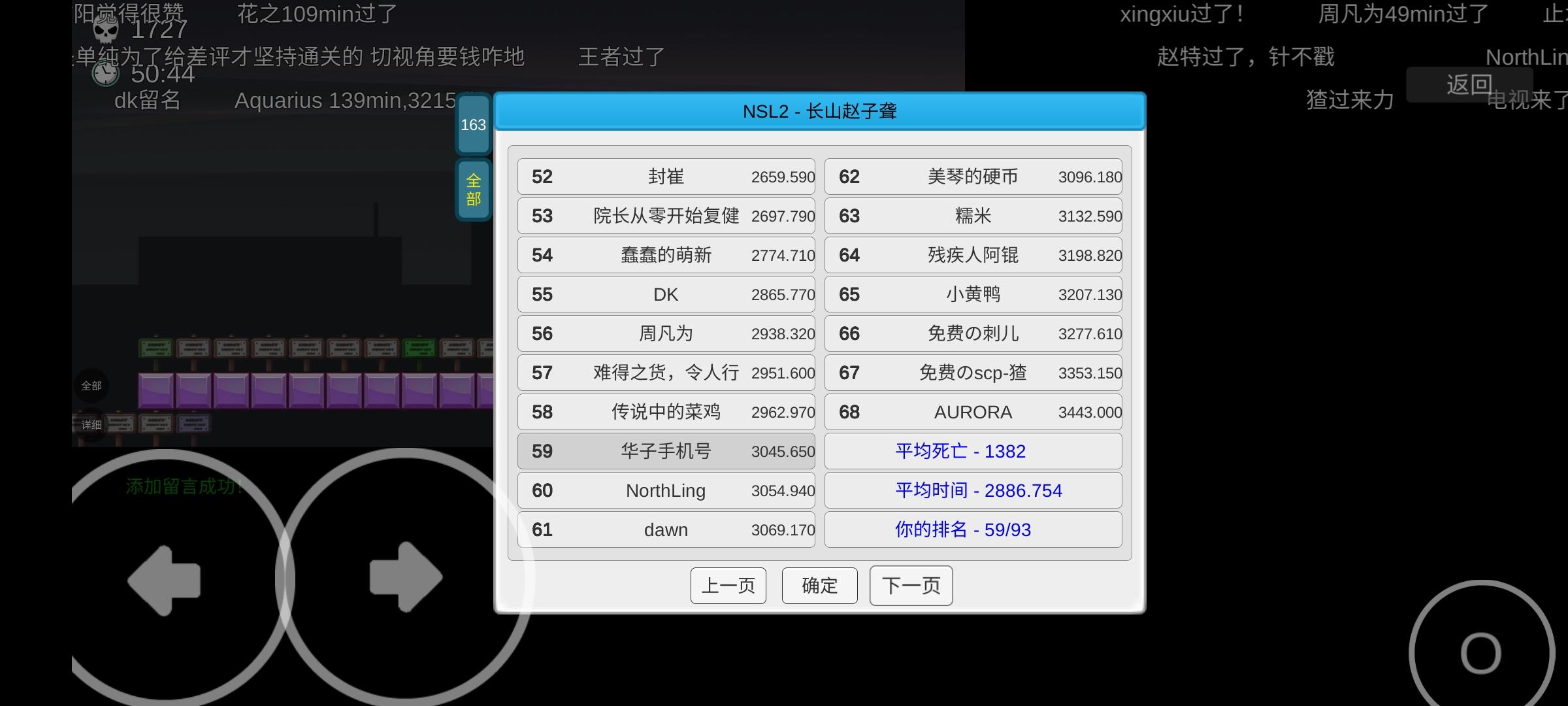Click the 平均死亡 - 1382 entry
Viewport: 1568px width, 706px height.
(973, 451)
